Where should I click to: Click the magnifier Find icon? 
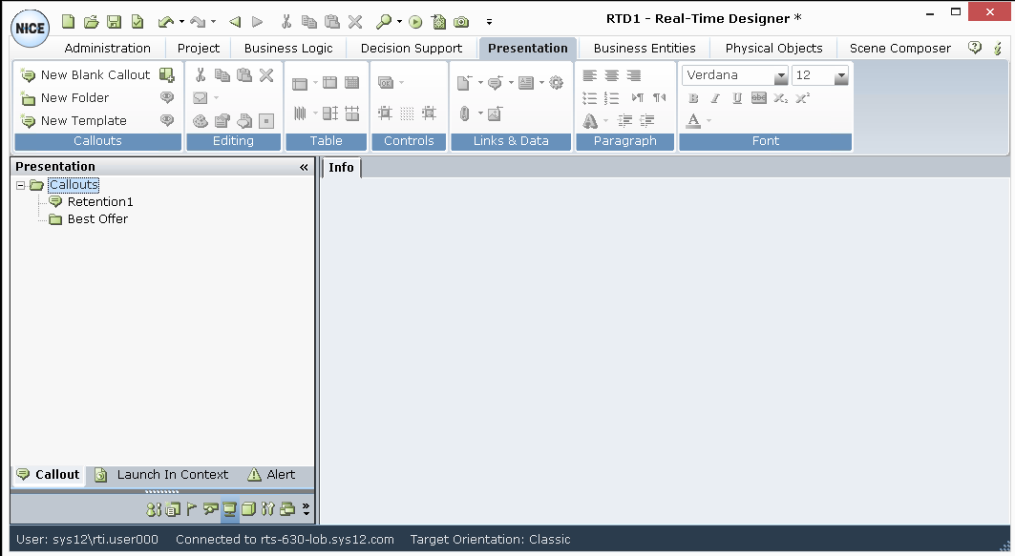(384, 21)
